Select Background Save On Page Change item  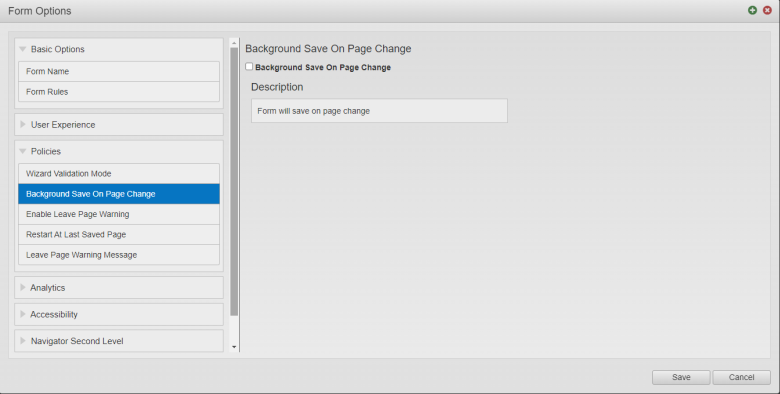tap(119, 194)
